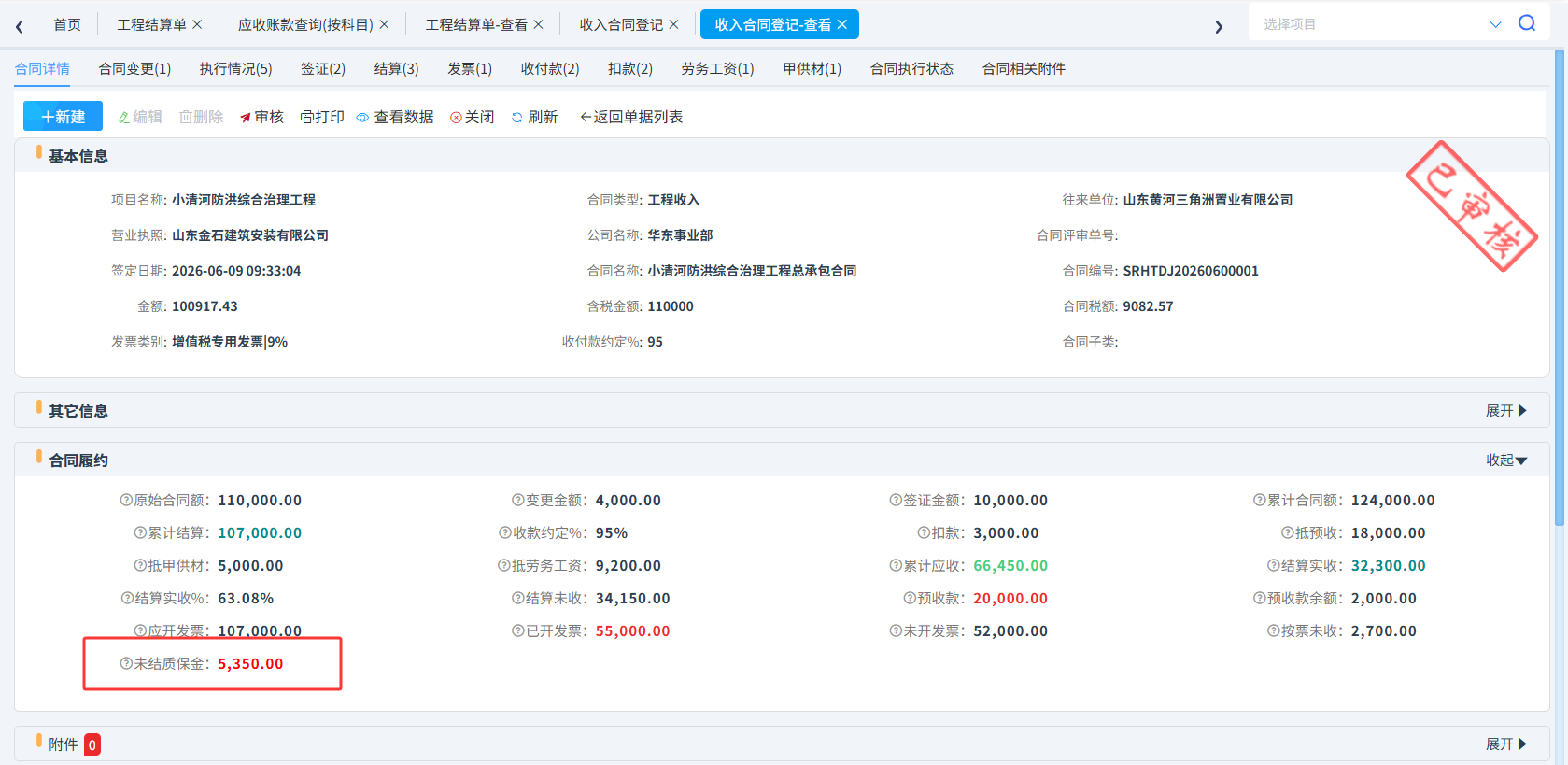Click the 新建 button
Image resolution: width=1568 pixels, height=765 pixels.
click(63, 117)
